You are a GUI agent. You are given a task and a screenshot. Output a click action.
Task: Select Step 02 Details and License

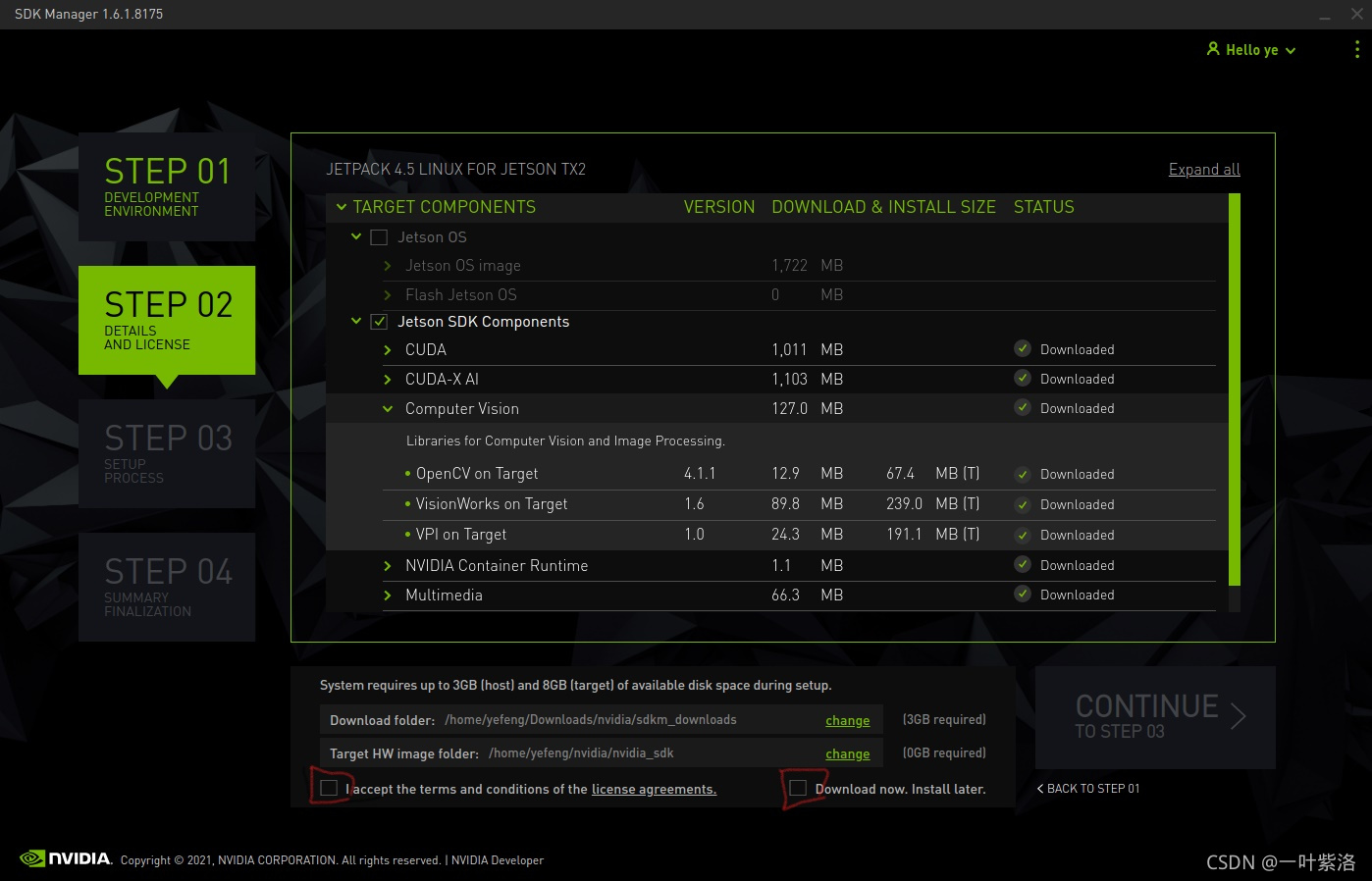click(x=167, y=320)
